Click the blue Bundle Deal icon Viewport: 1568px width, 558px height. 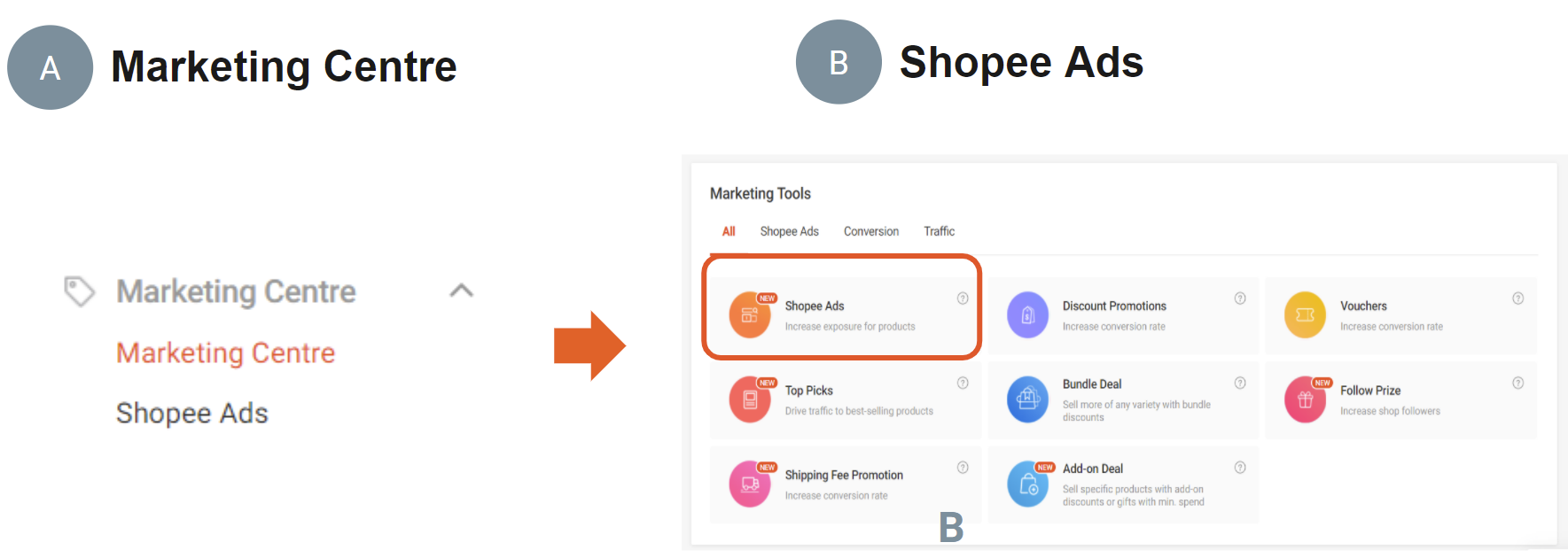[1027, 399]
